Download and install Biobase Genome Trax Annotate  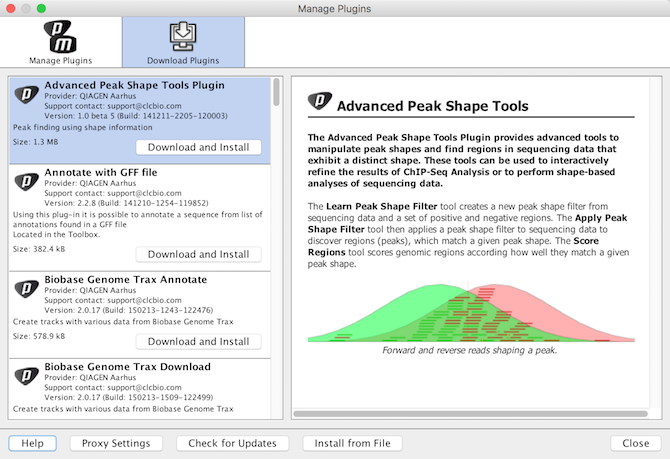pos(198,341)
